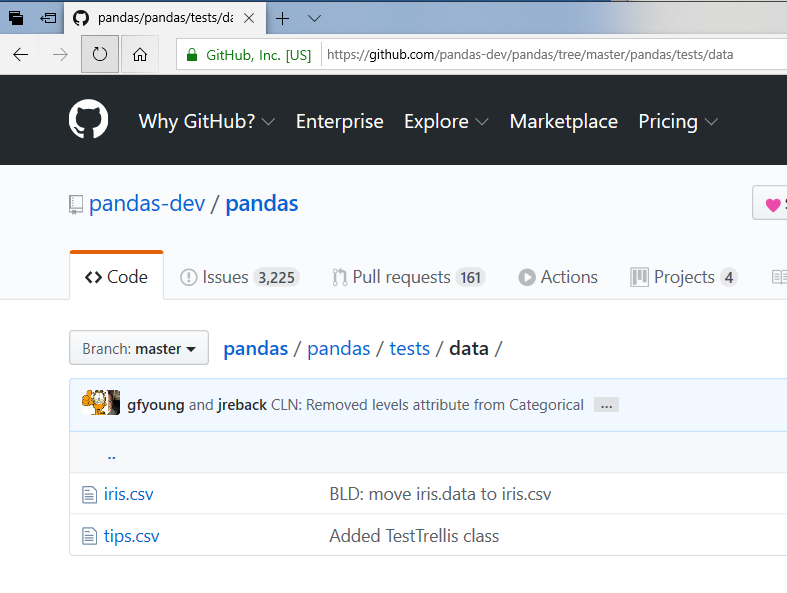The height and width of the screenshot is (593, 787).
Task: Expand the Explore dropdown menu
Action: click(x=446, y=121)
